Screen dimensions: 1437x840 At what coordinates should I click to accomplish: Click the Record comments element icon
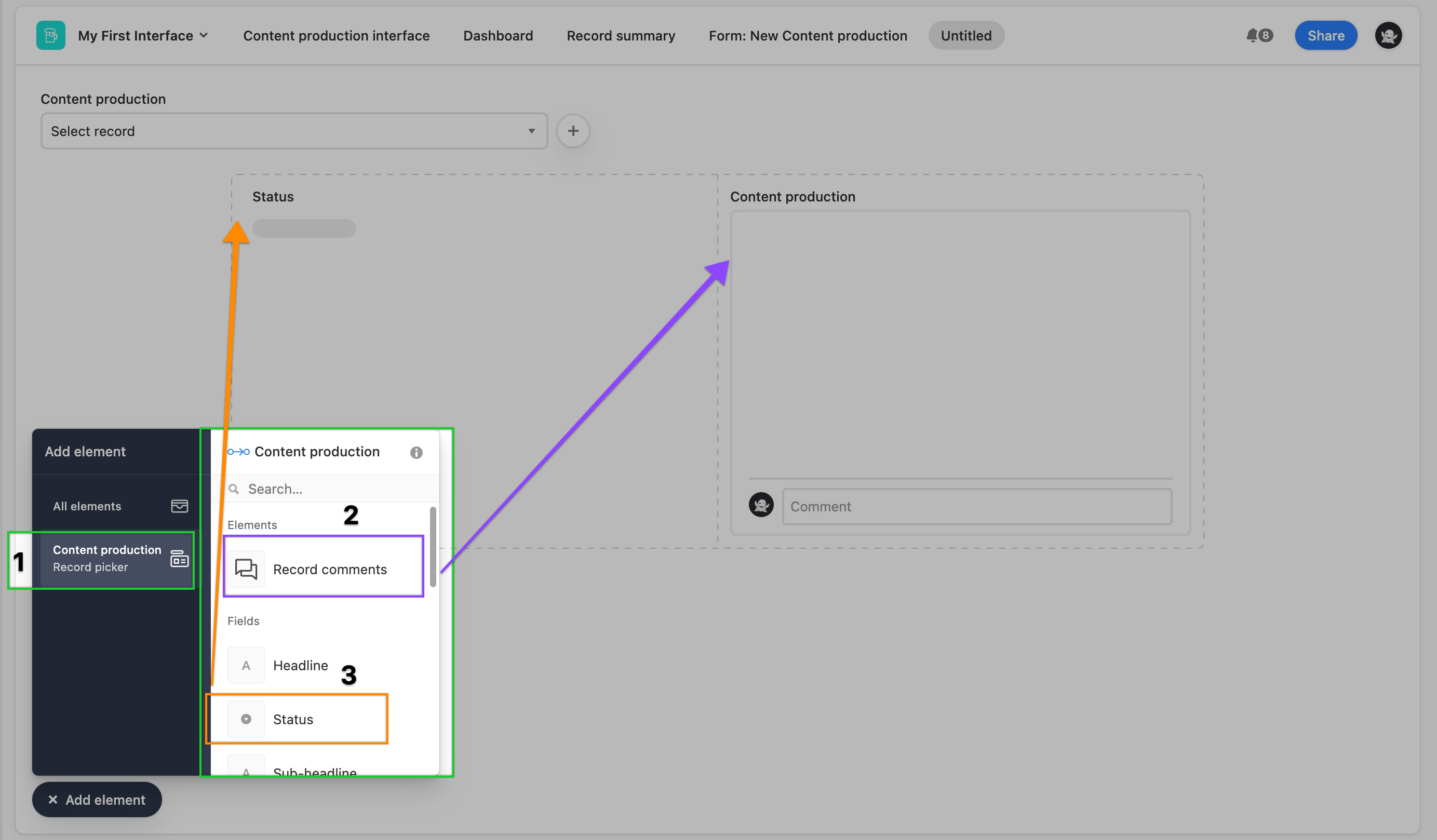point(246,568)
